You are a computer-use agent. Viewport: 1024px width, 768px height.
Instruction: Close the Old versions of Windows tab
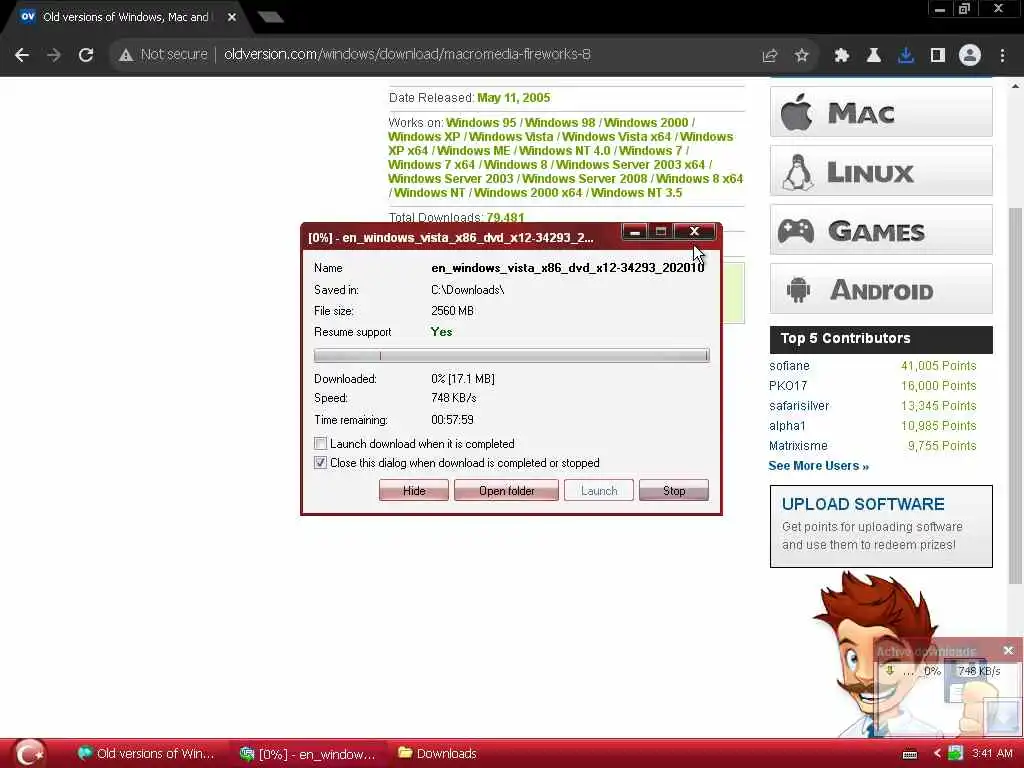[232, 17]
